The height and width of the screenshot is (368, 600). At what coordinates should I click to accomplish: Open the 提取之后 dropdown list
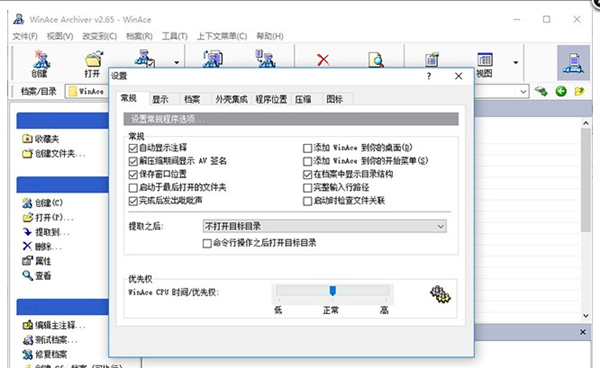(324, 226)
